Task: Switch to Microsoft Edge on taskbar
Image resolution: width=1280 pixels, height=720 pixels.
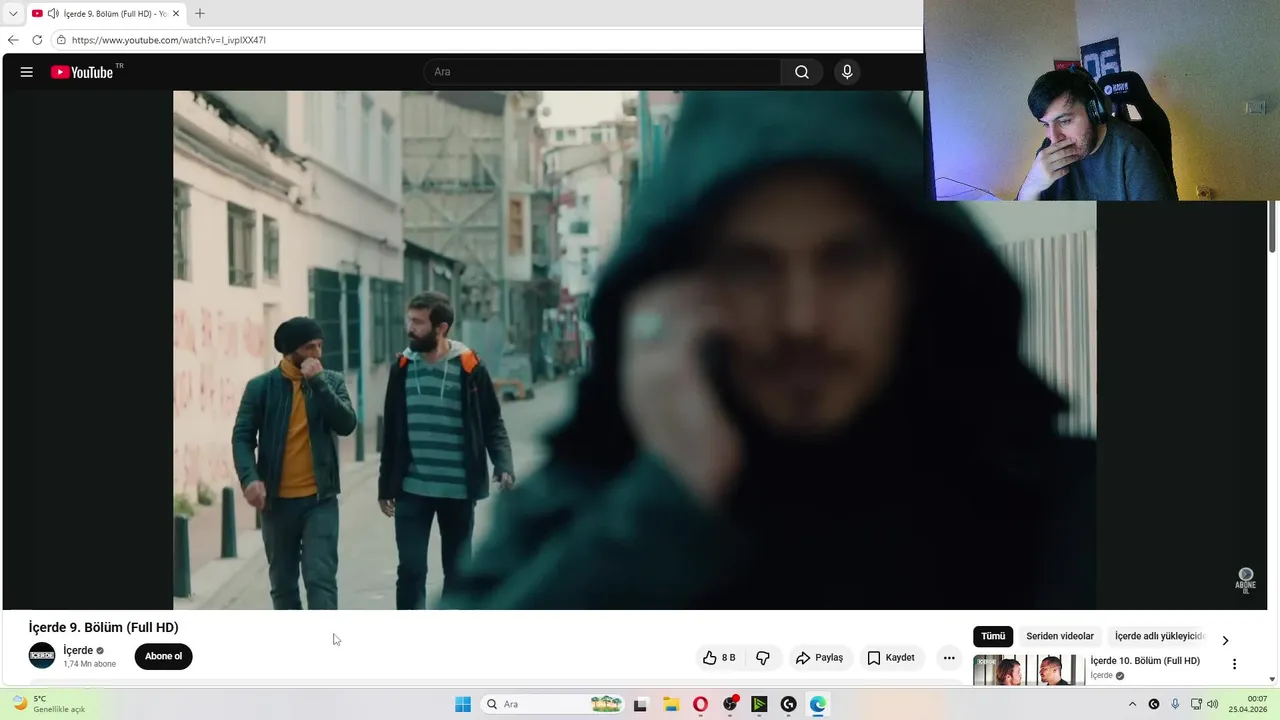Action: pos(818,704)
